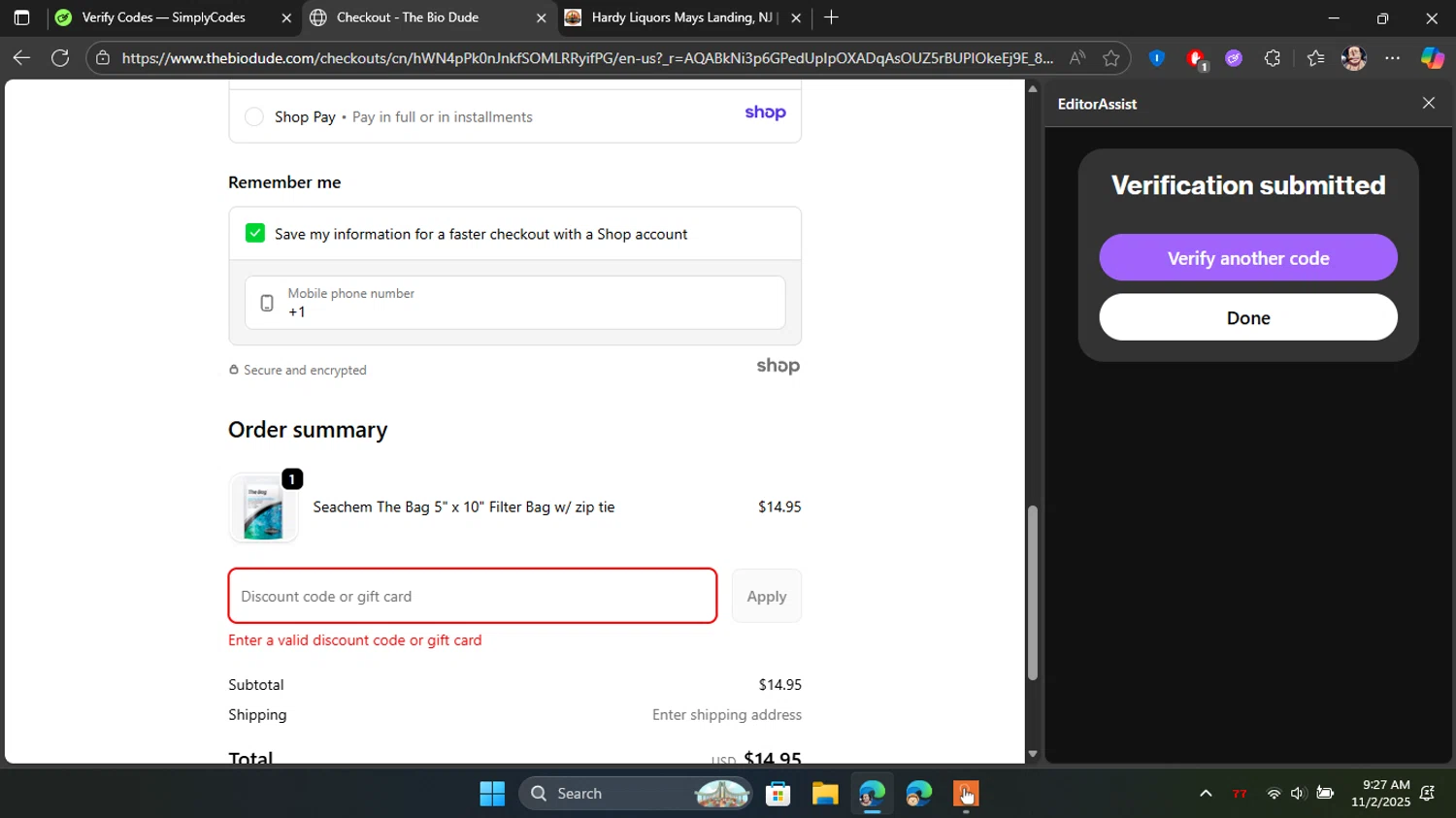
Task: Reload the checkout page
Action: [x=60, y=58]
